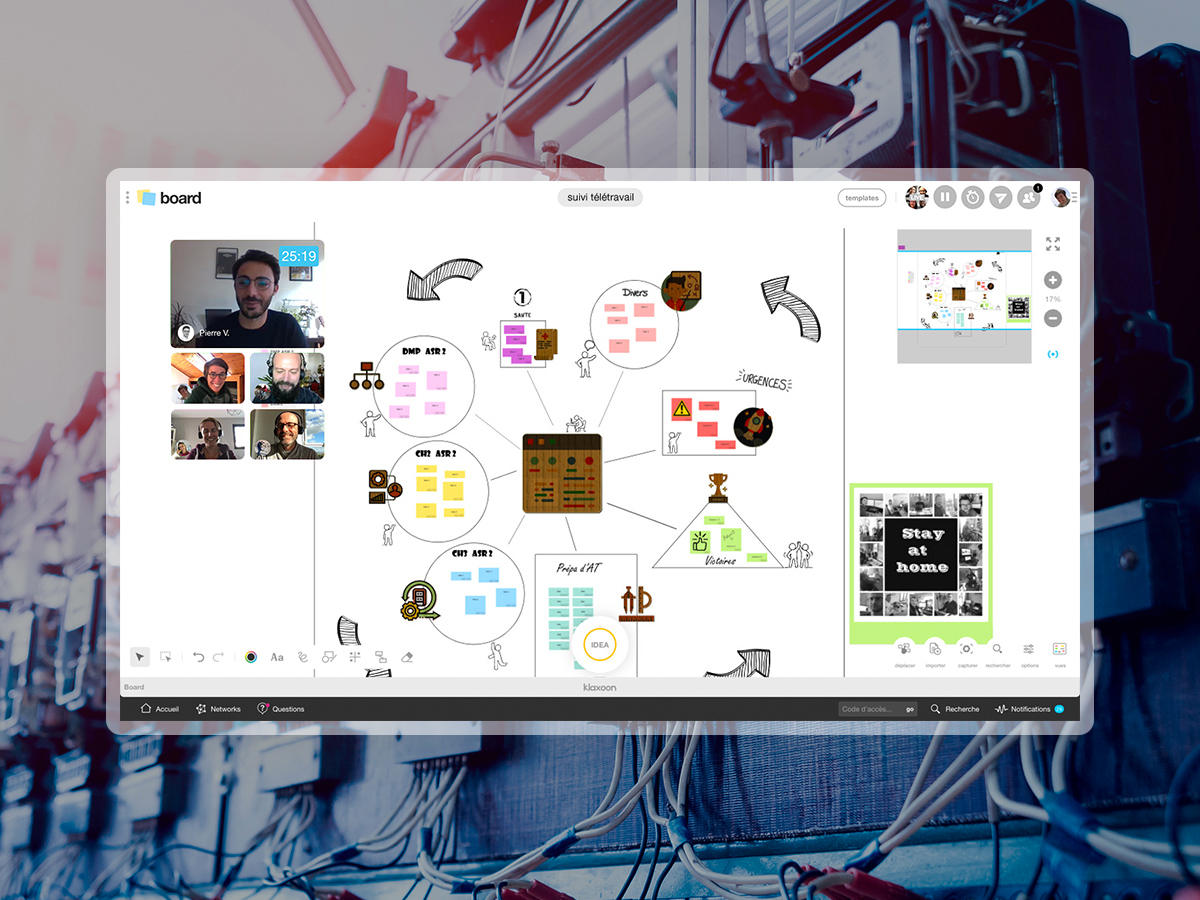1200x900 pixels.
Task: Click the 'URGENCES' label
Action: tap(766, 382)
